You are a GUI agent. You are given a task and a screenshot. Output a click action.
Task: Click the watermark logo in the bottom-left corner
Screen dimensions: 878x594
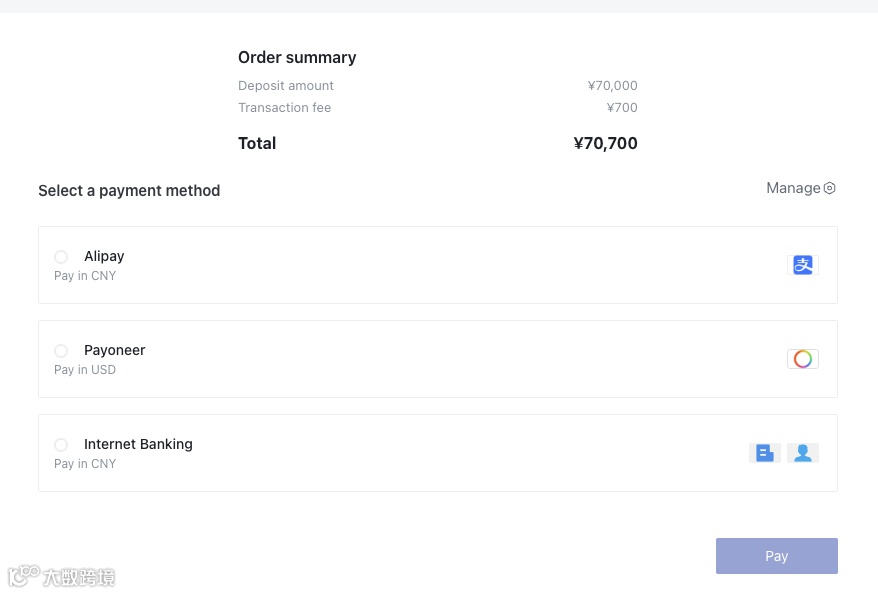click(x=61, y=577)
